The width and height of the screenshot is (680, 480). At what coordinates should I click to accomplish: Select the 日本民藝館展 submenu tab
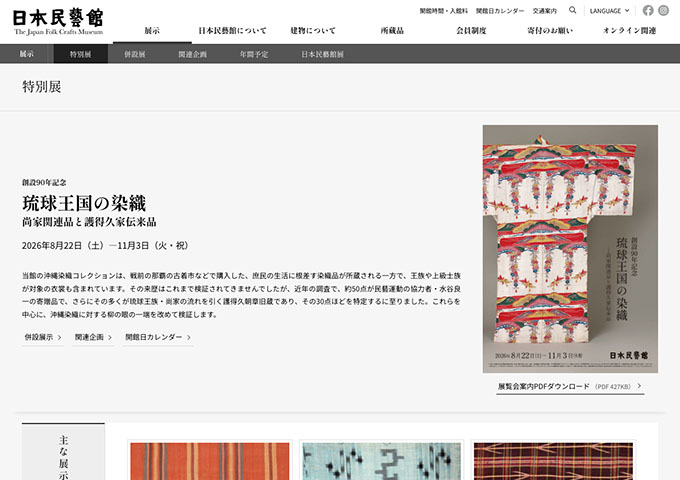point(322,54)
